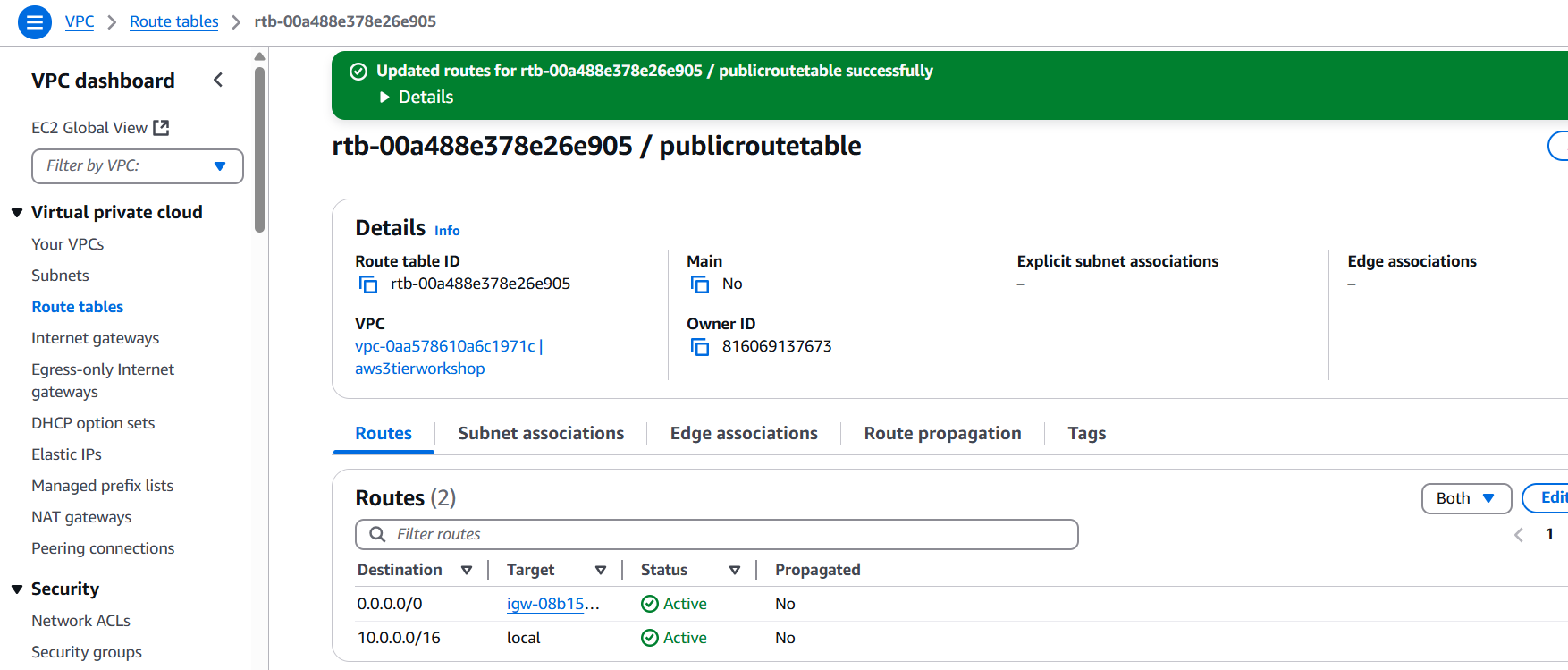Image resolution: width=1568 pixels, height=670 pixels.
Task: Open Details Info link
Action: point(447,231)
